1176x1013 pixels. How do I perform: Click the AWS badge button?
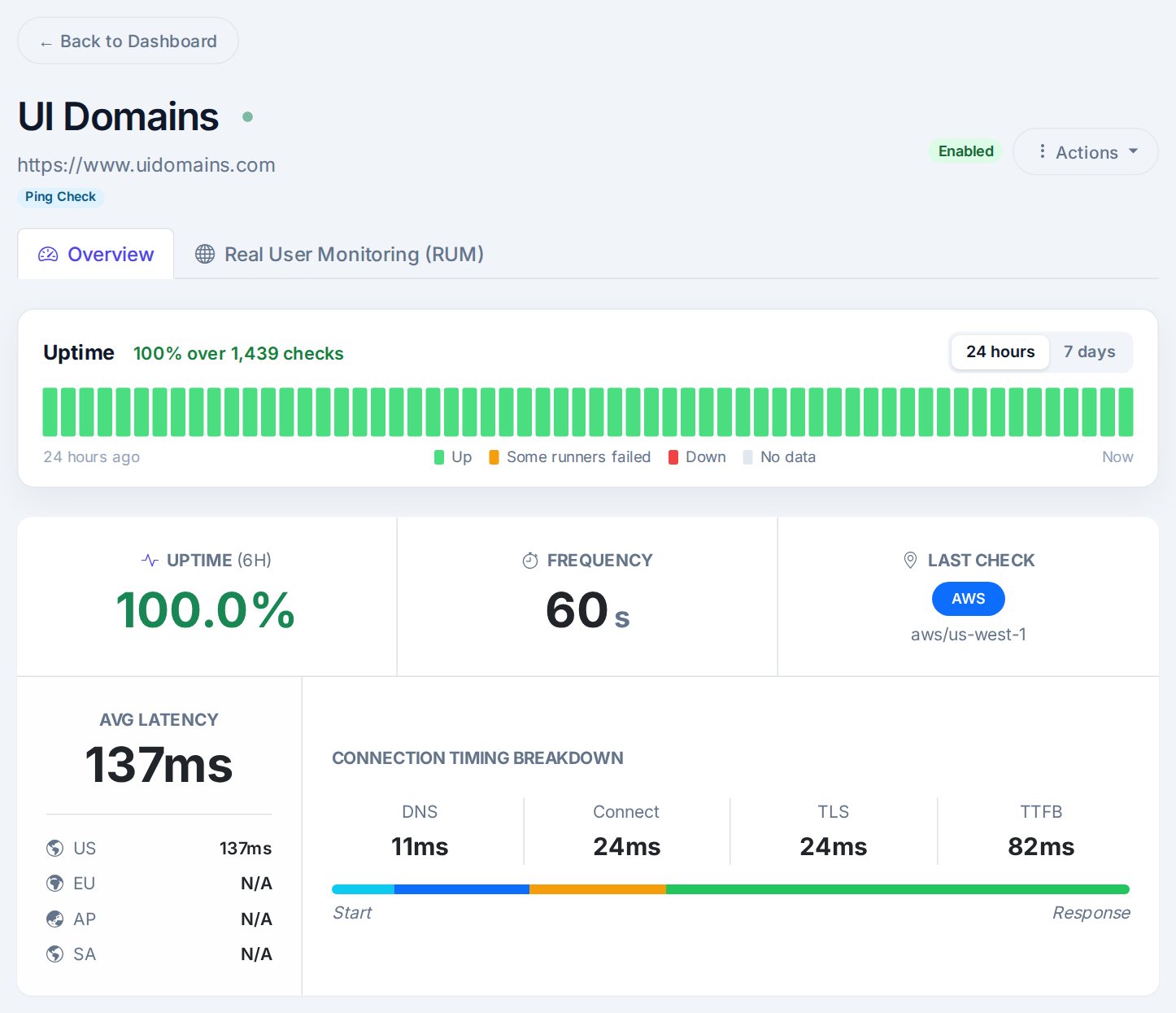click(x=968, y=599)
